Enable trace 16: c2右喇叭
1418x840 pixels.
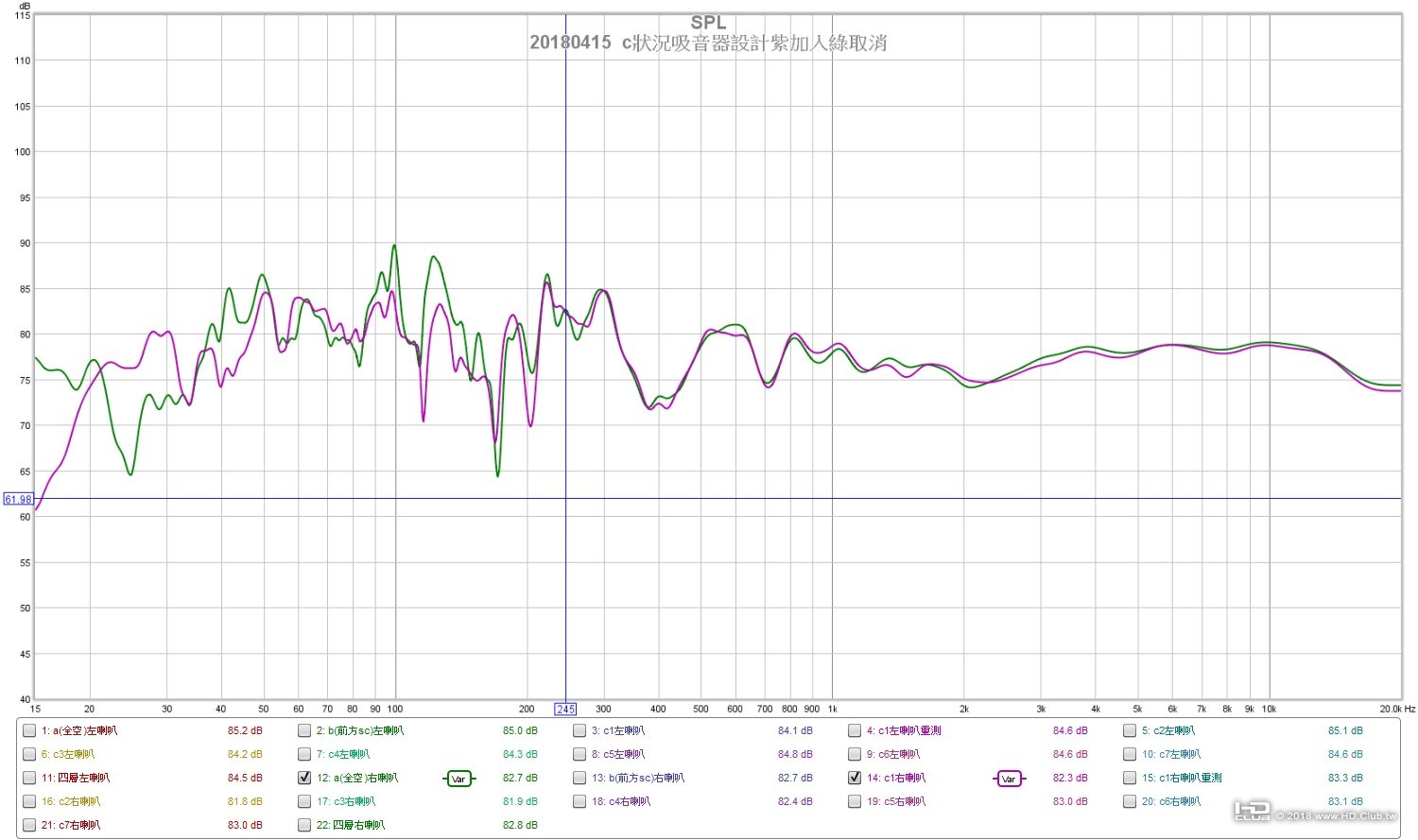pos(29,801)
